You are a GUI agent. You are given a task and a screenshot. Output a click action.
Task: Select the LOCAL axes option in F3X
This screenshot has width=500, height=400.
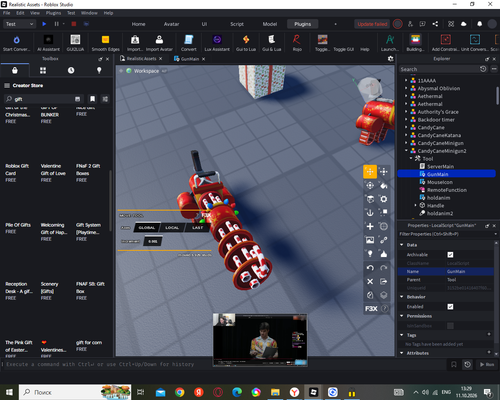(172, 228)
